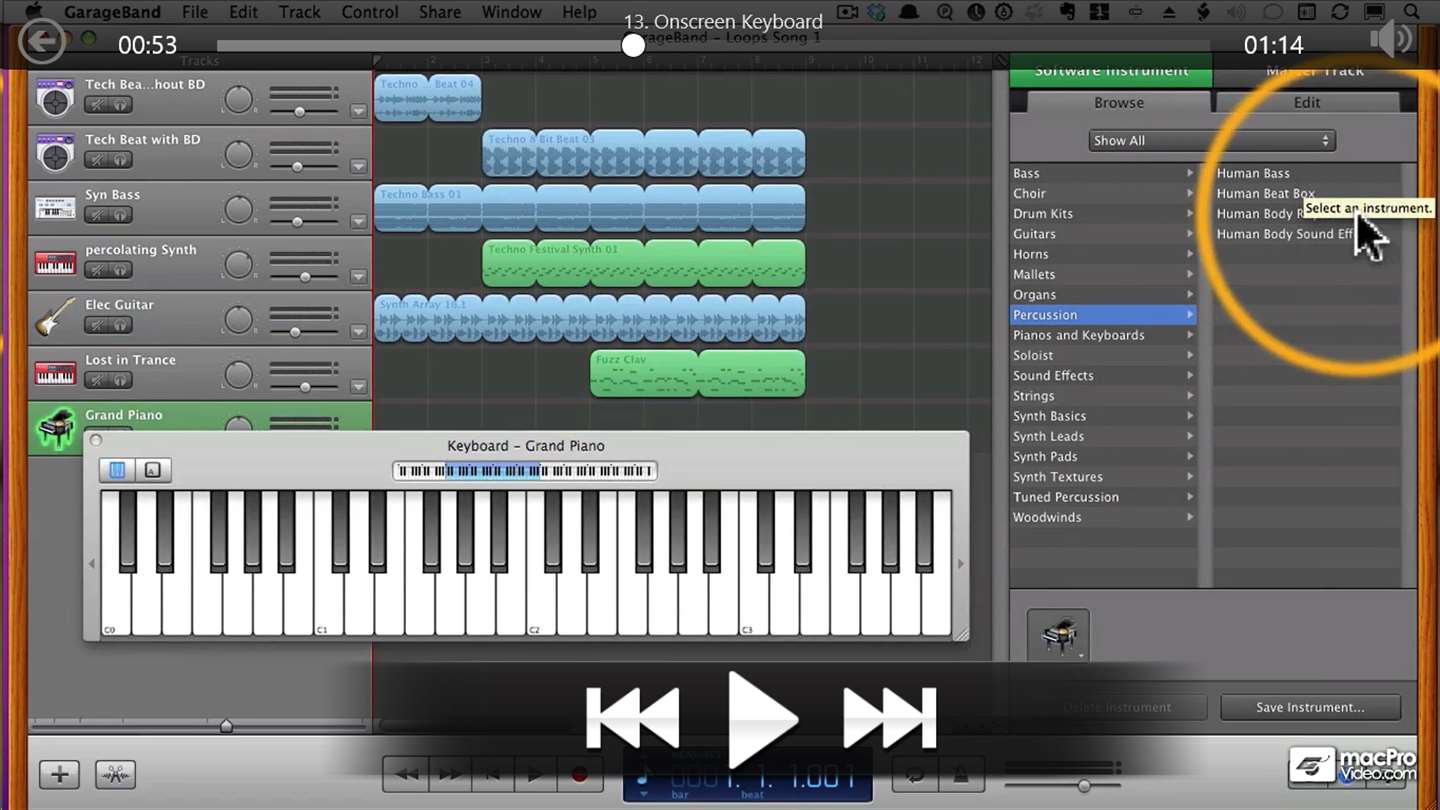Select the Tech Bea...hout BD drum machine icon
Viewport: 1440px width, 810px height.
pos(55,98)
